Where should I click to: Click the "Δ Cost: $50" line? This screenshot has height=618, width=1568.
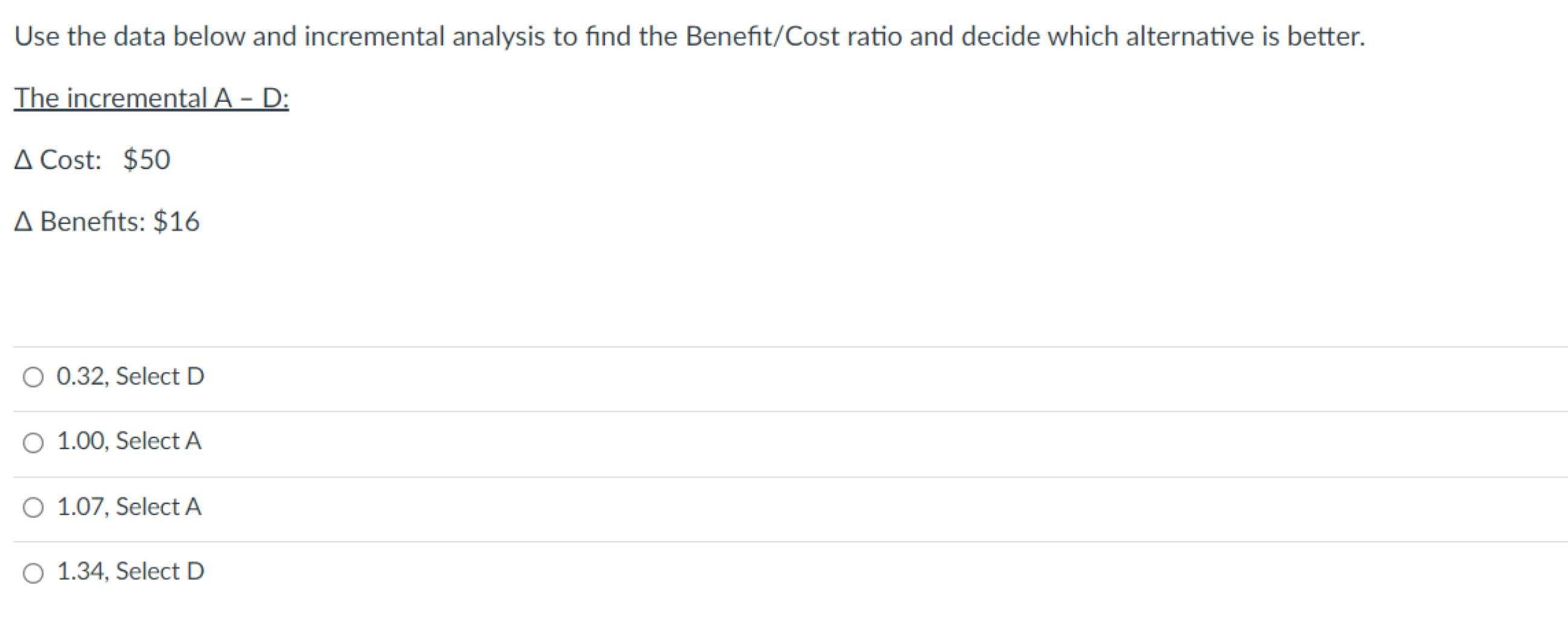93,159
